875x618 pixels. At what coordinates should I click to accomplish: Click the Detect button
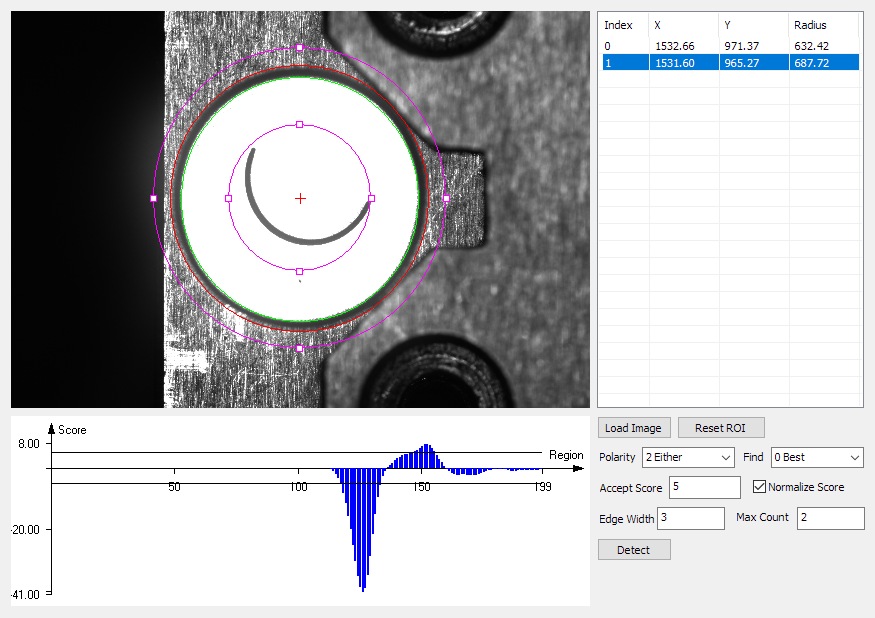click(634, 550)
